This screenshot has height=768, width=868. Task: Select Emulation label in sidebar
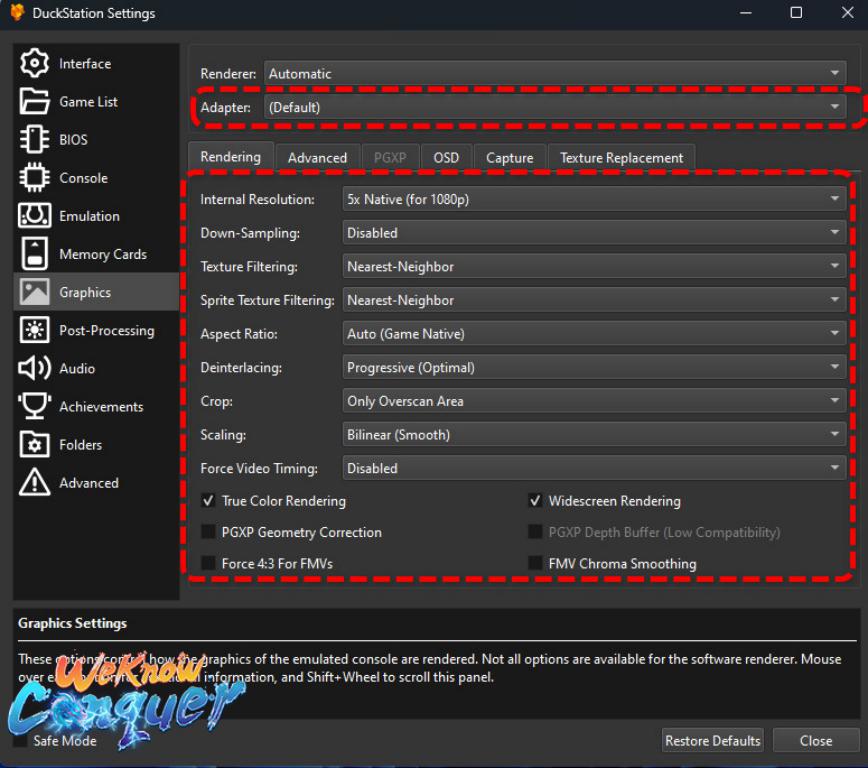[90, 216]
